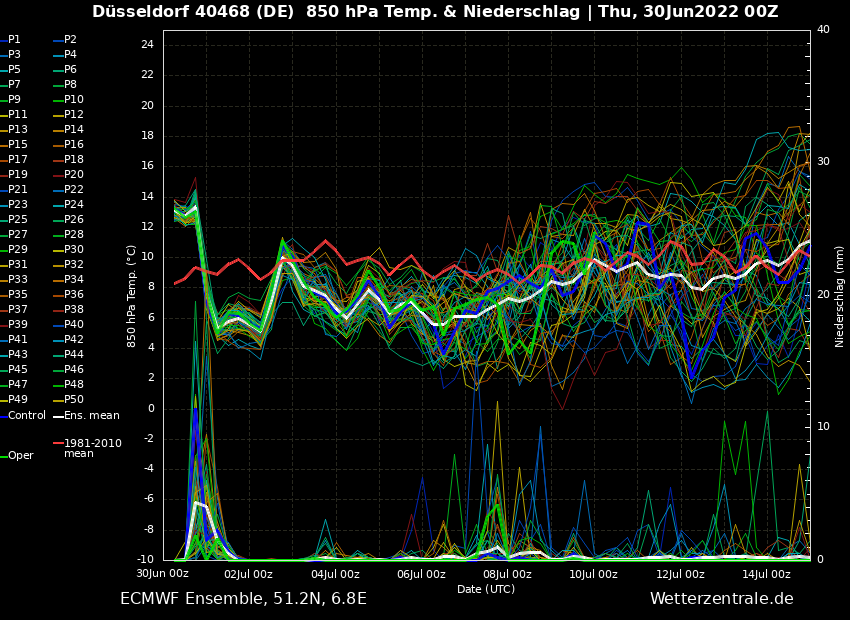Click the 24 temperature axis tick

coord(147,45)
